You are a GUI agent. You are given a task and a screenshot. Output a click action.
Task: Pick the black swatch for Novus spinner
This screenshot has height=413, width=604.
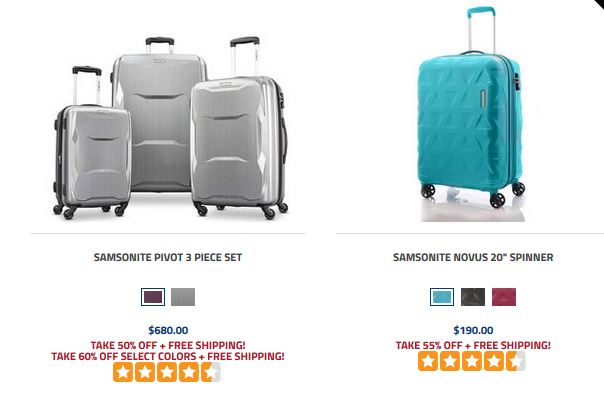point(473,297)
